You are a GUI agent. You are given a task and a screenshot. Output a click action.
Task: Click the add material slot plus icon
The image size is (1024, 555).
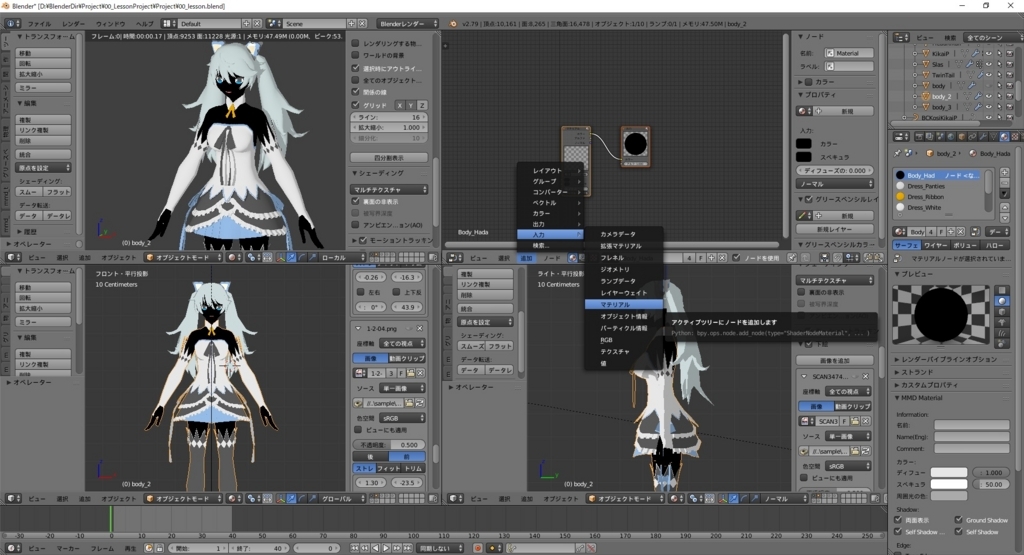point(1004,173)
